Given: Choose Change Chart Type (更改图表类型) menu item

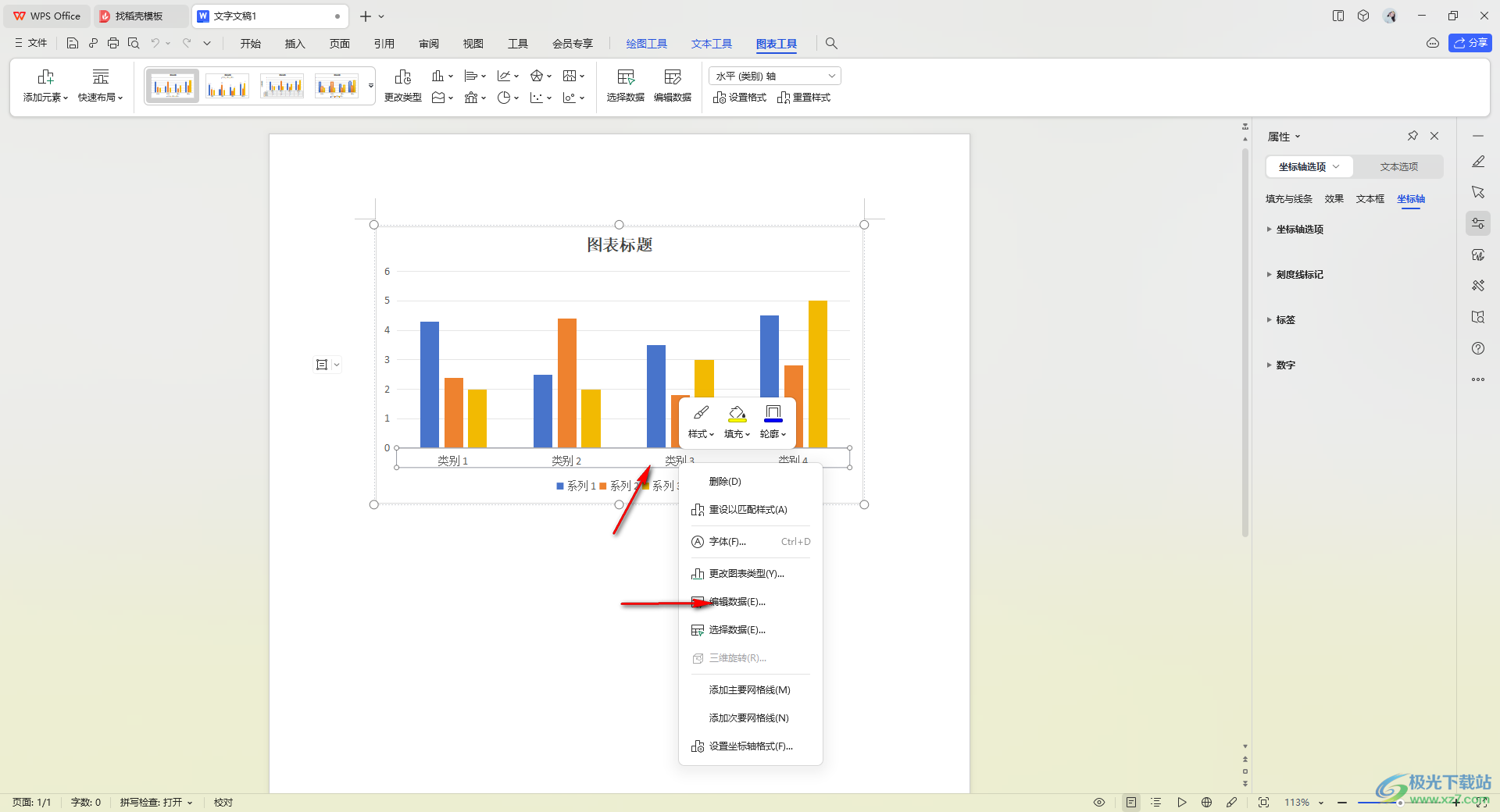Looking at the screenshot, I should pyautogui.click(x=751, y=574).
